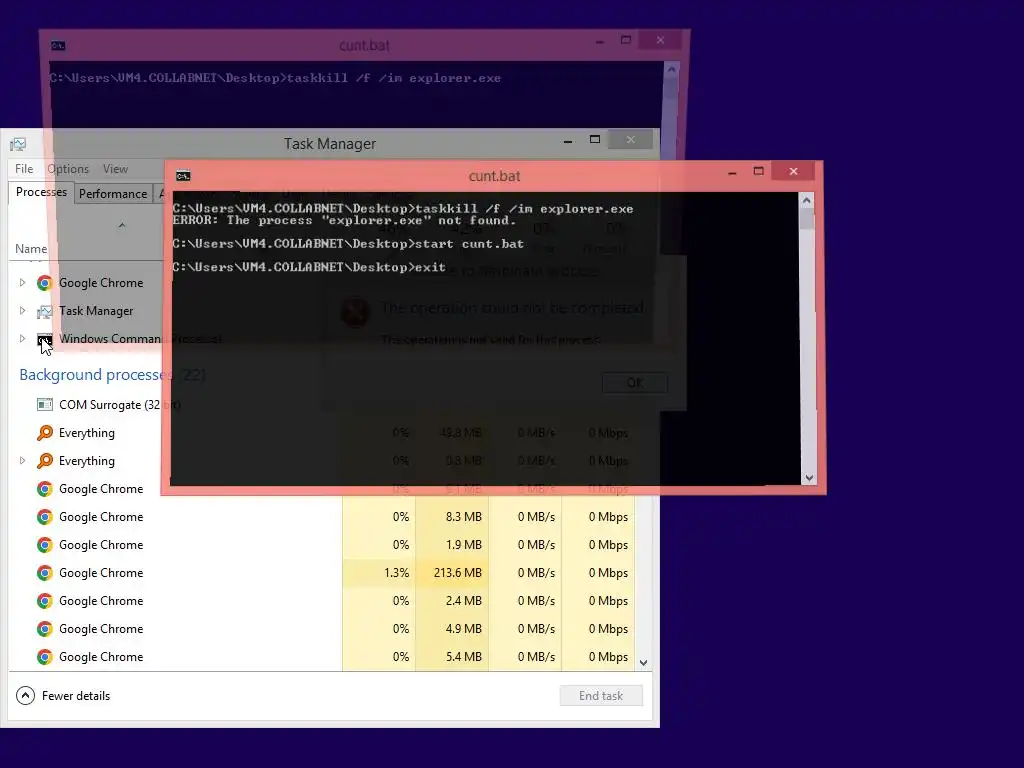Viewport: 1024px width, 768px height.
Task: Expand the Windows Command Processor entry
Action: [22, 339]
